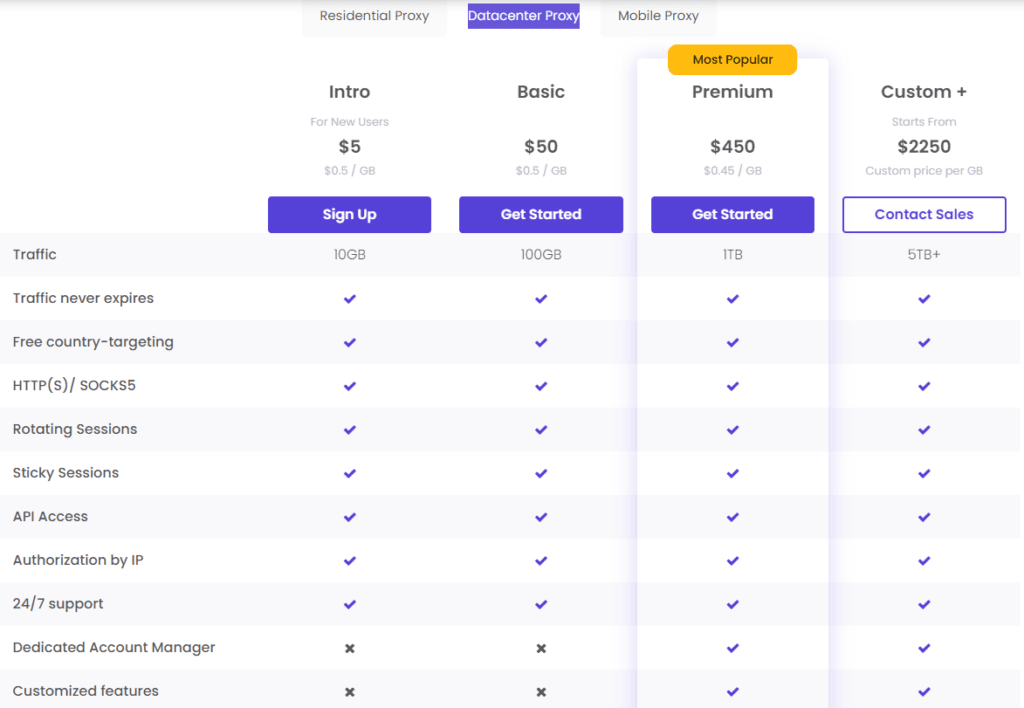
Task: Click Intro checkmark for HTTP(S)/ SOCKS5
Action: click(x=350, y=386)
